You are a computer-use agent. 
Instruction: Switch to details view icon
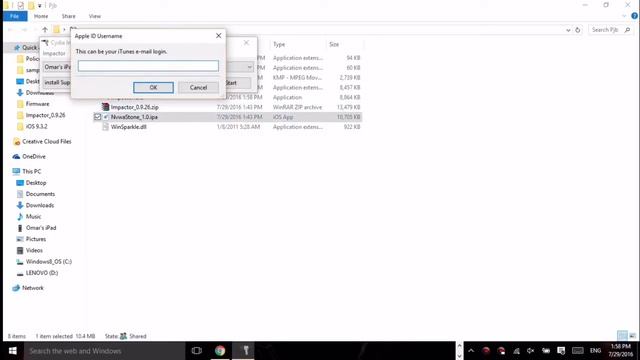(x=622, y=336)
